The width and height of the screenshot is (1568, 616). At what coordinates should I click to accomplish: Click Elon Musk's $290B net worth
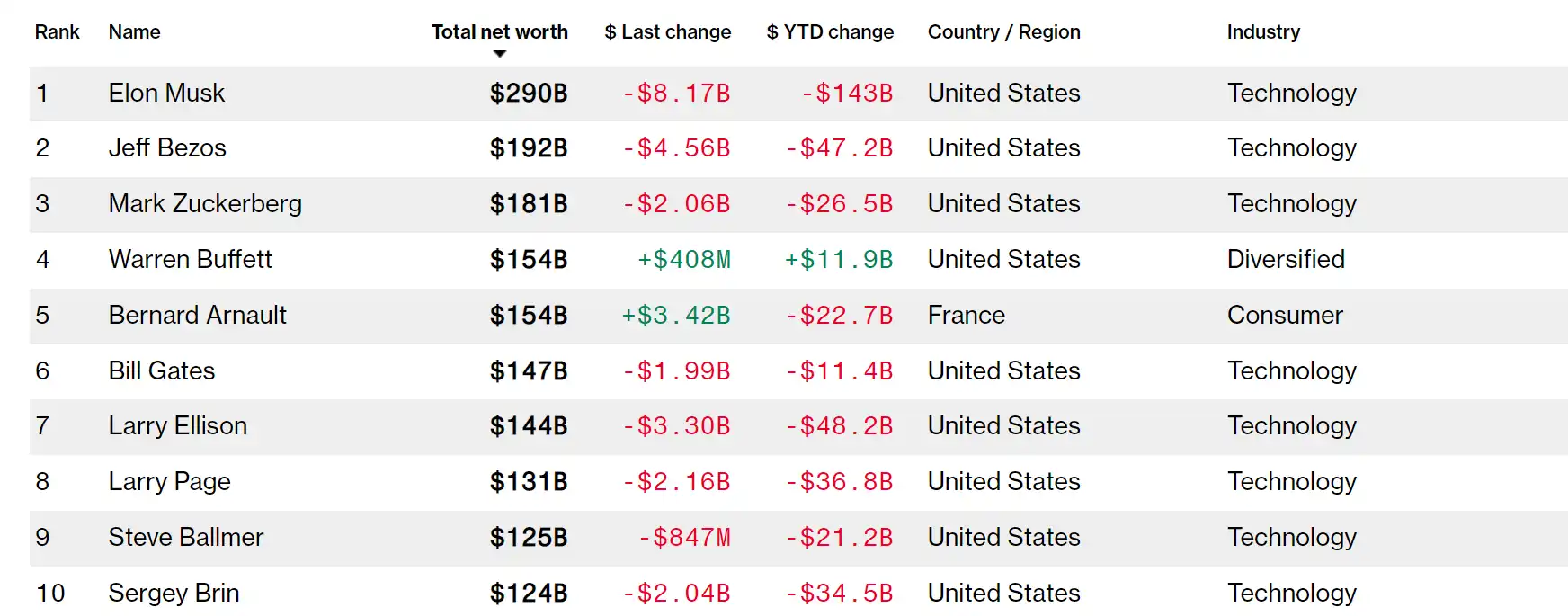pos(528,93)
